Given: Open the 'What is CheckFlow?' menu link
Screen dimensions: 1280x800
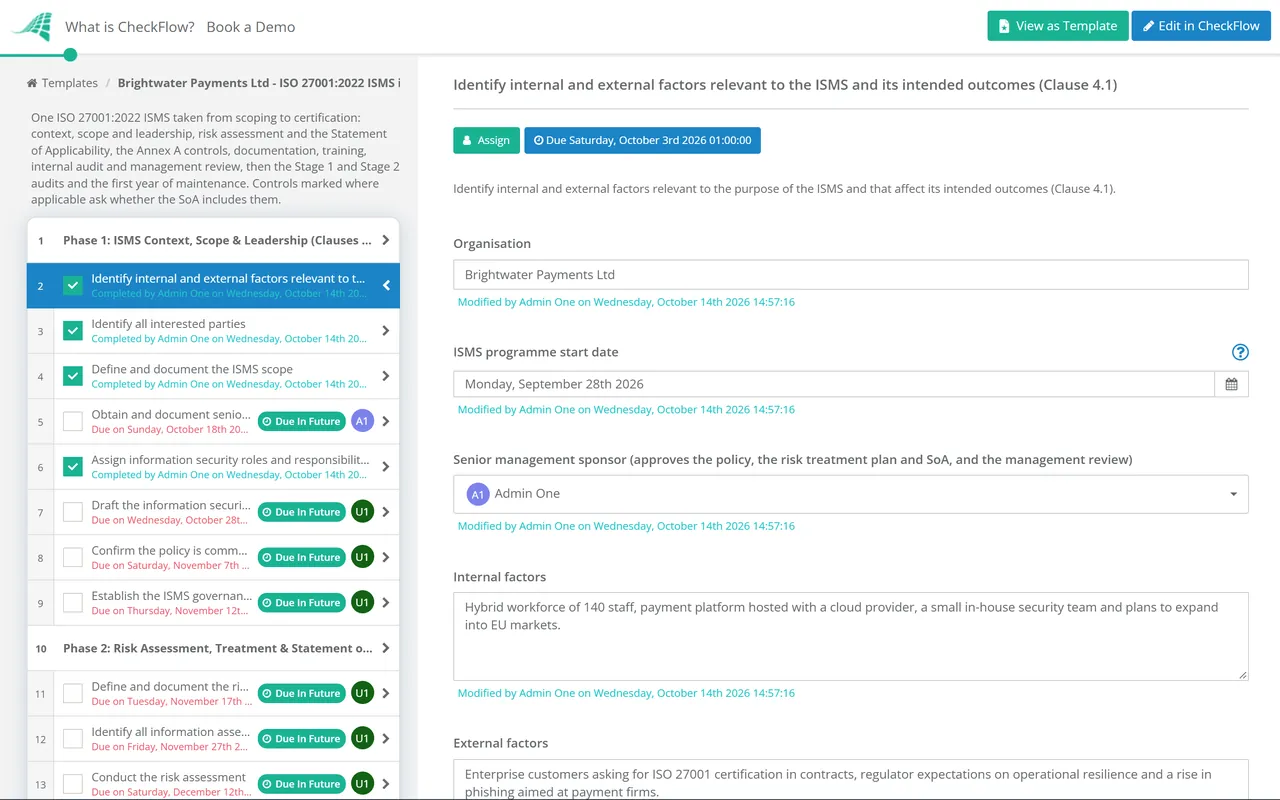Looking at the screenshot, I should pyautogui.click(x=130, y=27).
